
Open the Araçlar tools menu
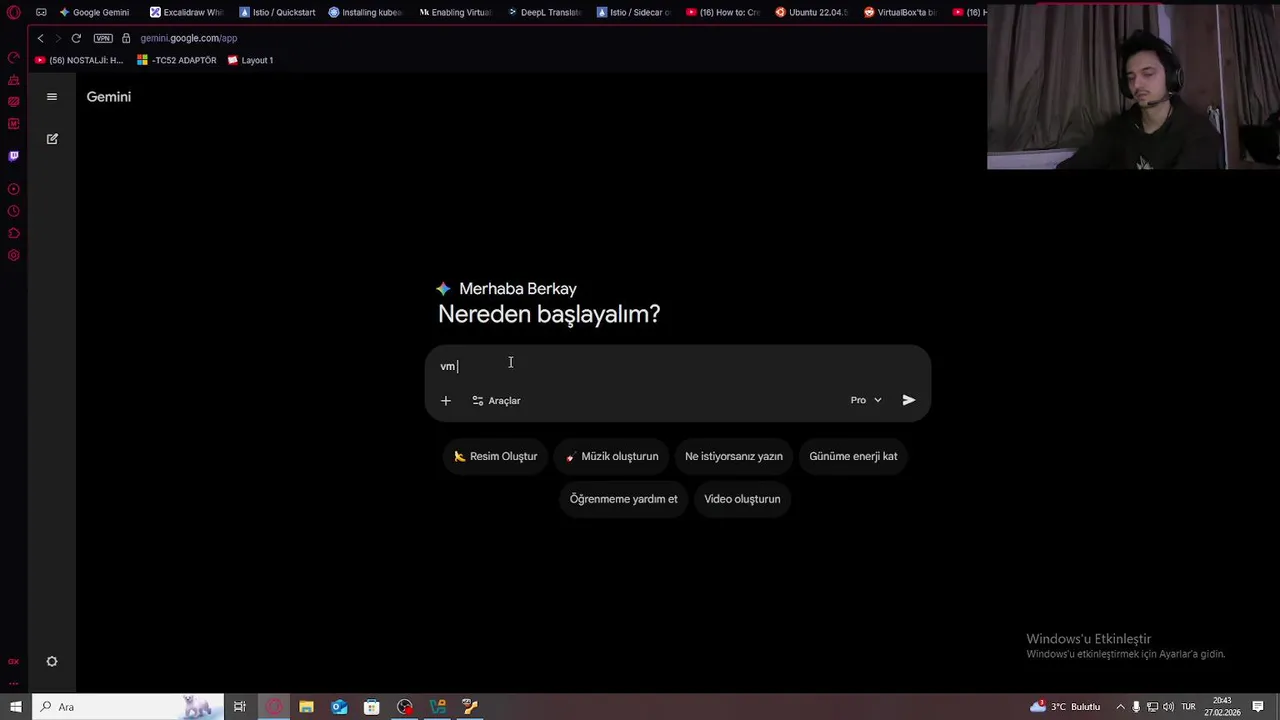click(x=496, y=401)
